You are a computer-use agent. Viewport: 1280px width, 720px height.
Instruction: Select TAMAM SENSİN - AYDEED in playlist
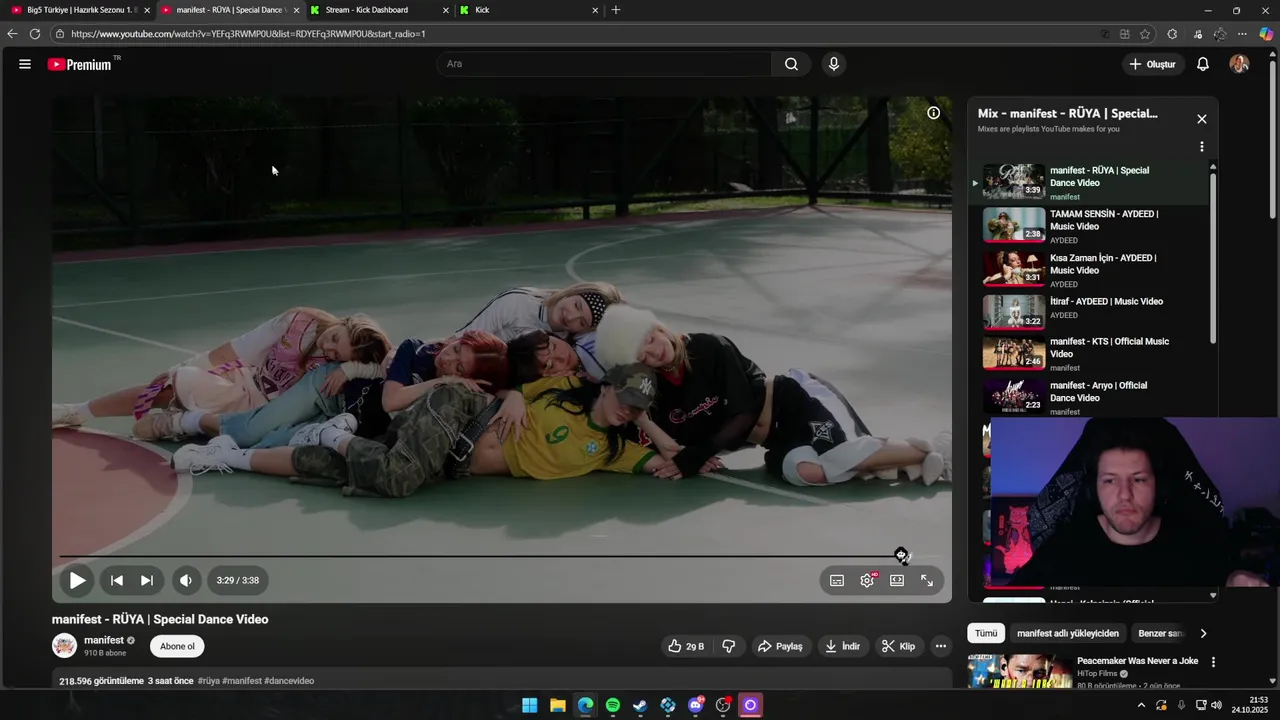click(x=1088, y=226)
